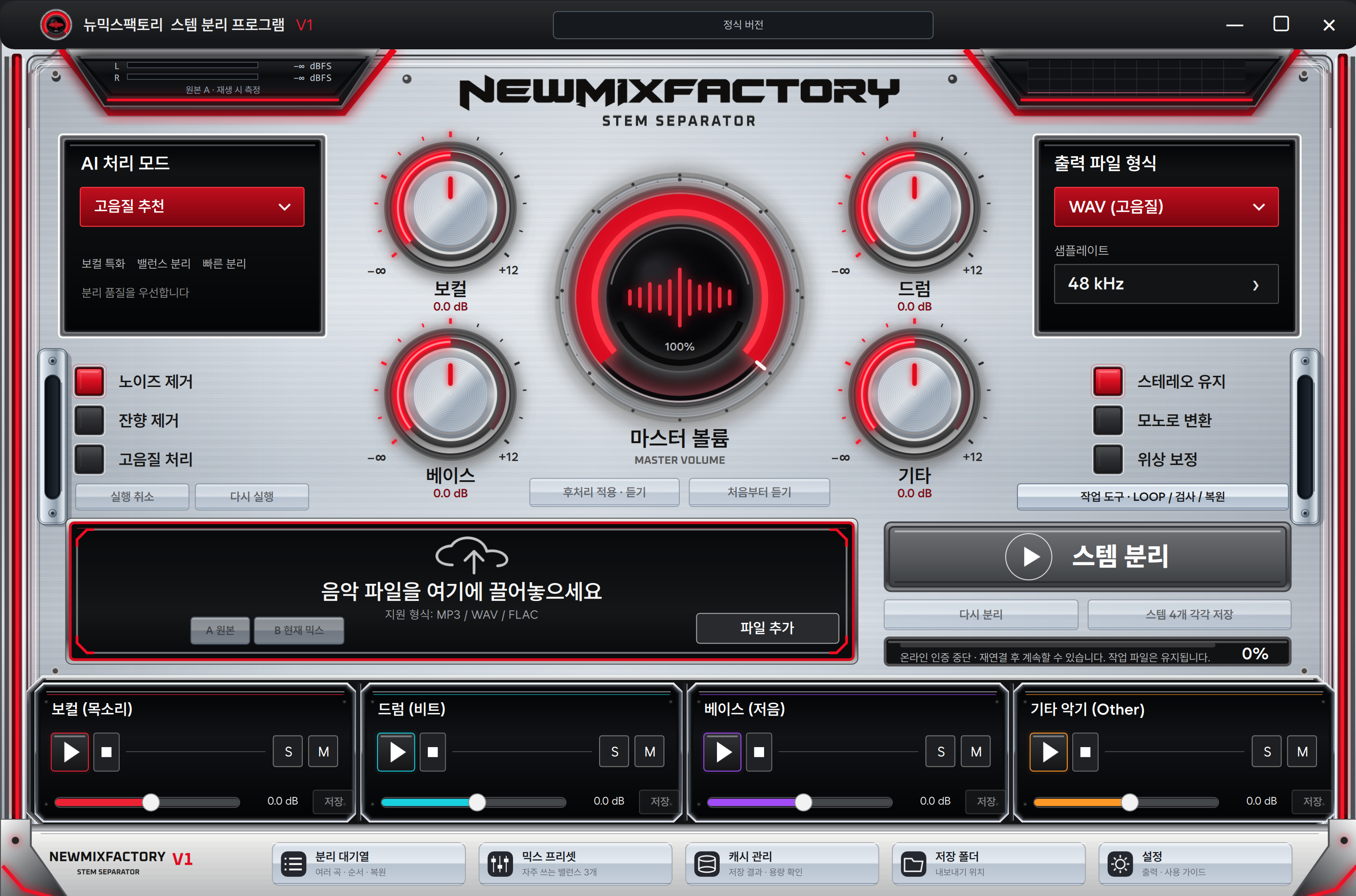Select the 밸런스 분리 mode

coord(164,263)
